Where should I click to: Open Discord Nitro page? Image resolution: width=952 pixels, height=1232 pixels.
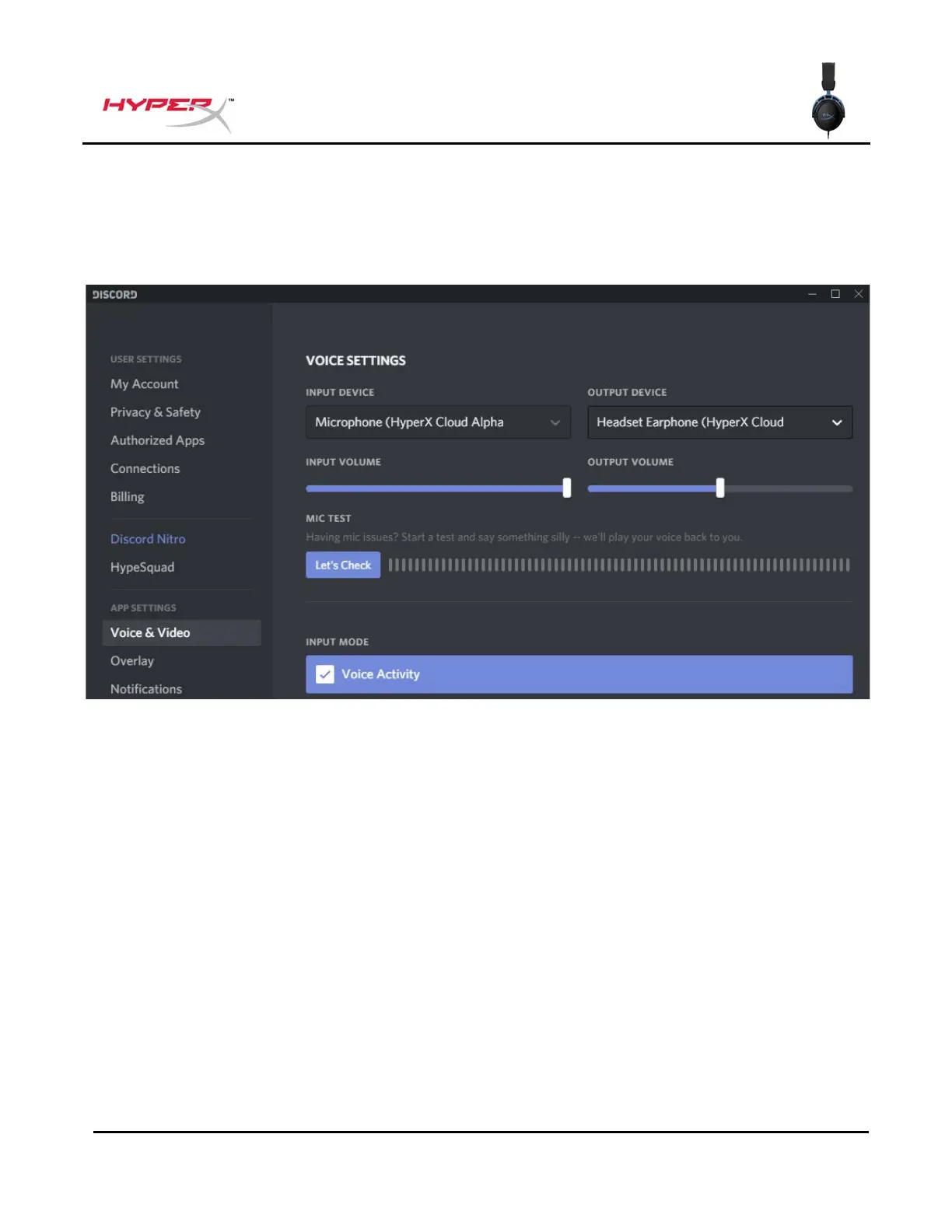[x=148, y=539]
